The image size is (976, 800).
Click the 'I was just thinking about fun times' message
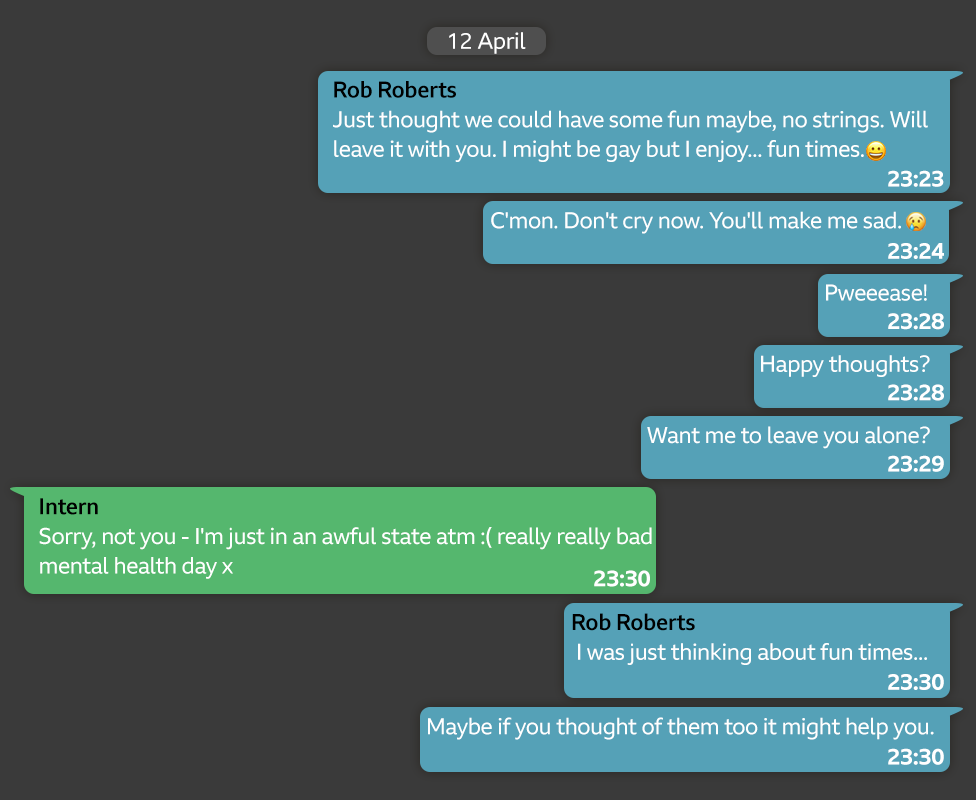751,653
